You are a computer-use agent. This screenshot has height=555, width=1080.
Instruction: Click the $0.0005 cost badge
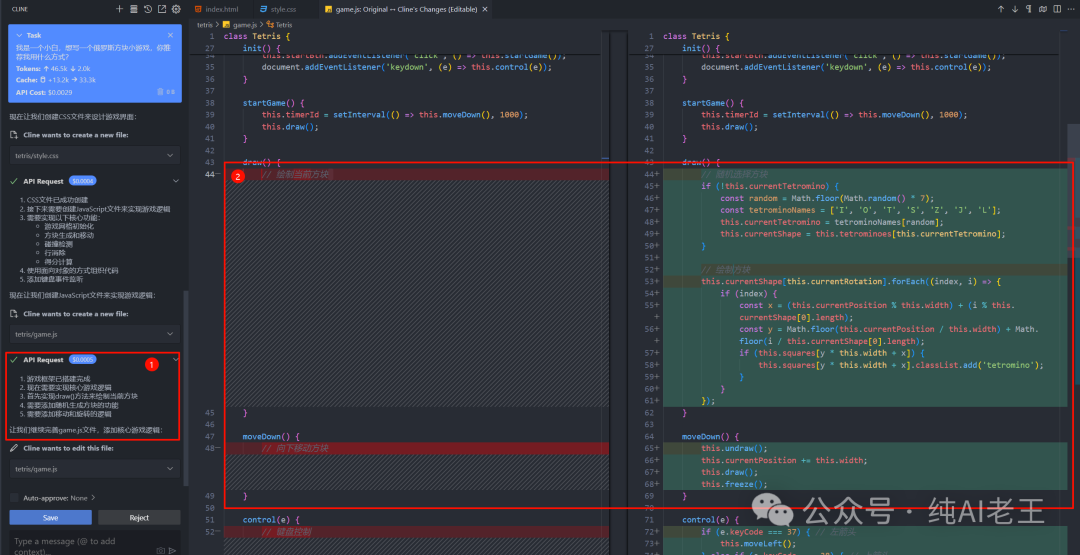click(83, 359)
